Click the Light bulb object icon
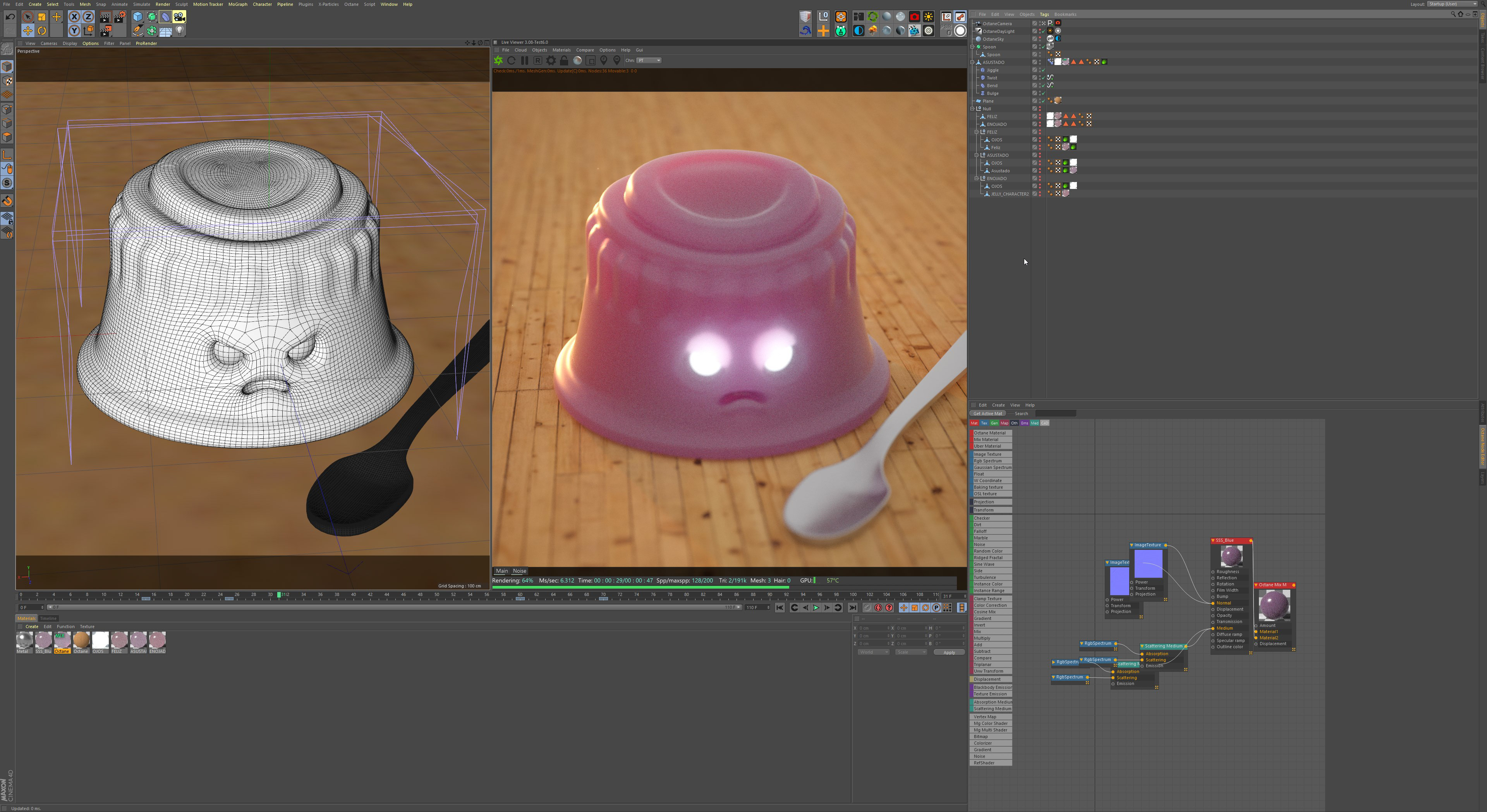1487x812 pixels. (x=180, y=31)
